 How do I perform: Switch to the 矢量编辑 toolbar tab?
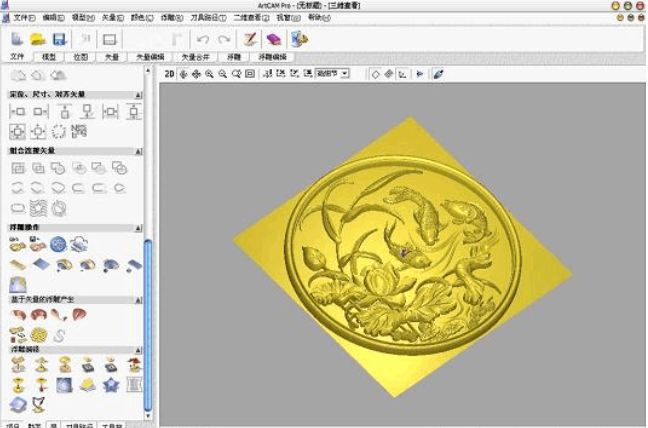(150, 57)
